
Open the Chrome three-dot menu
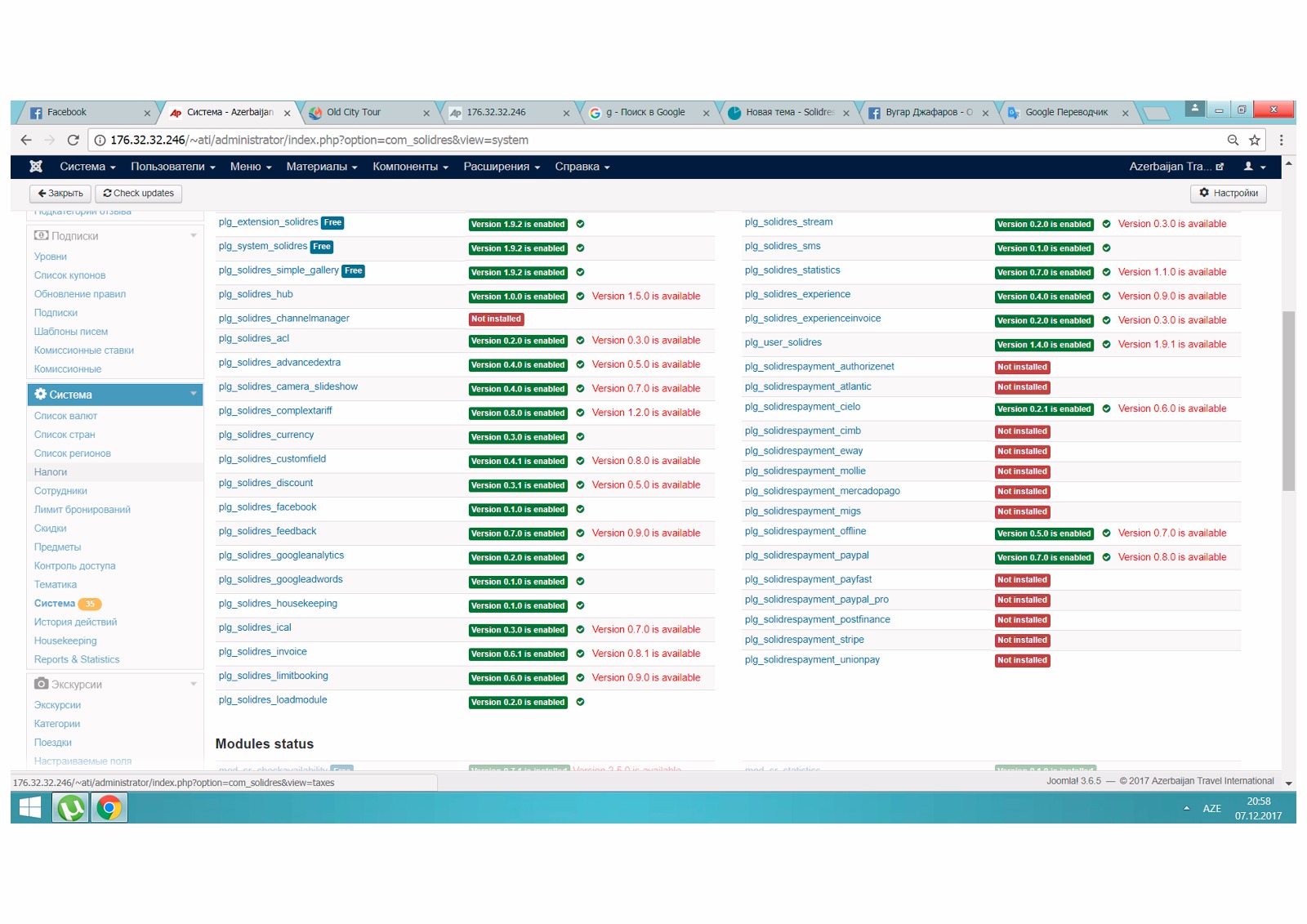click(1281, 140)
